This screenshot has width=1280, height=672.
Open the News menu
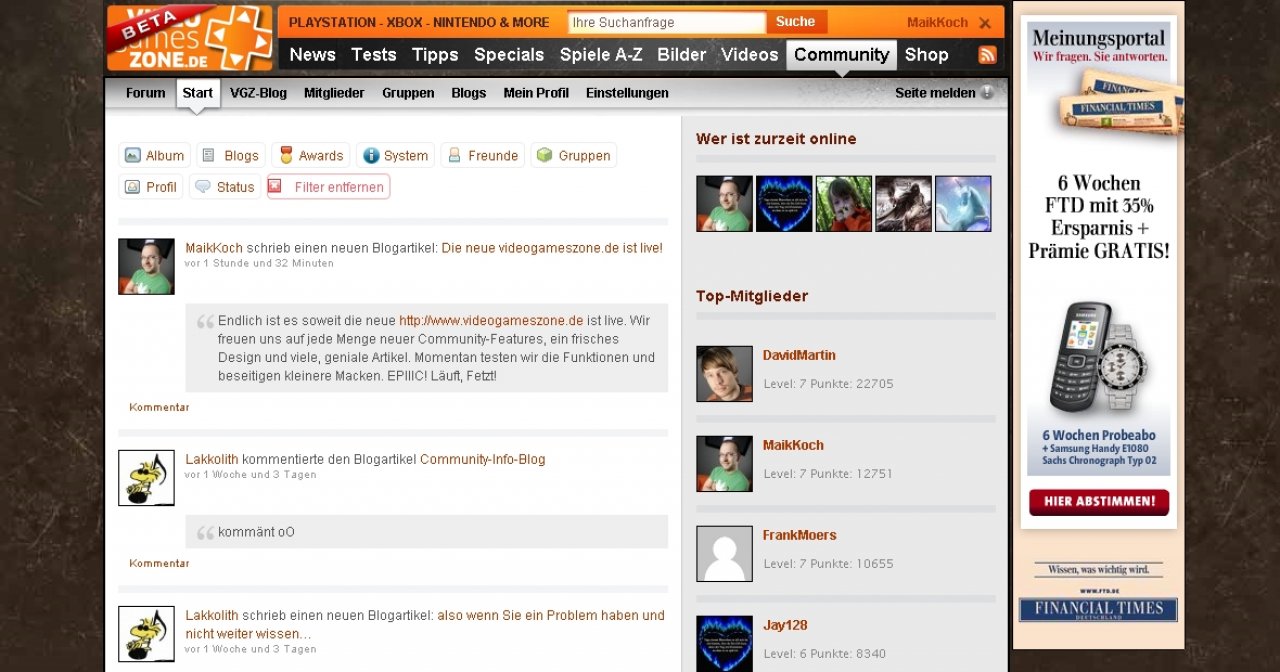tap(313, 55)
